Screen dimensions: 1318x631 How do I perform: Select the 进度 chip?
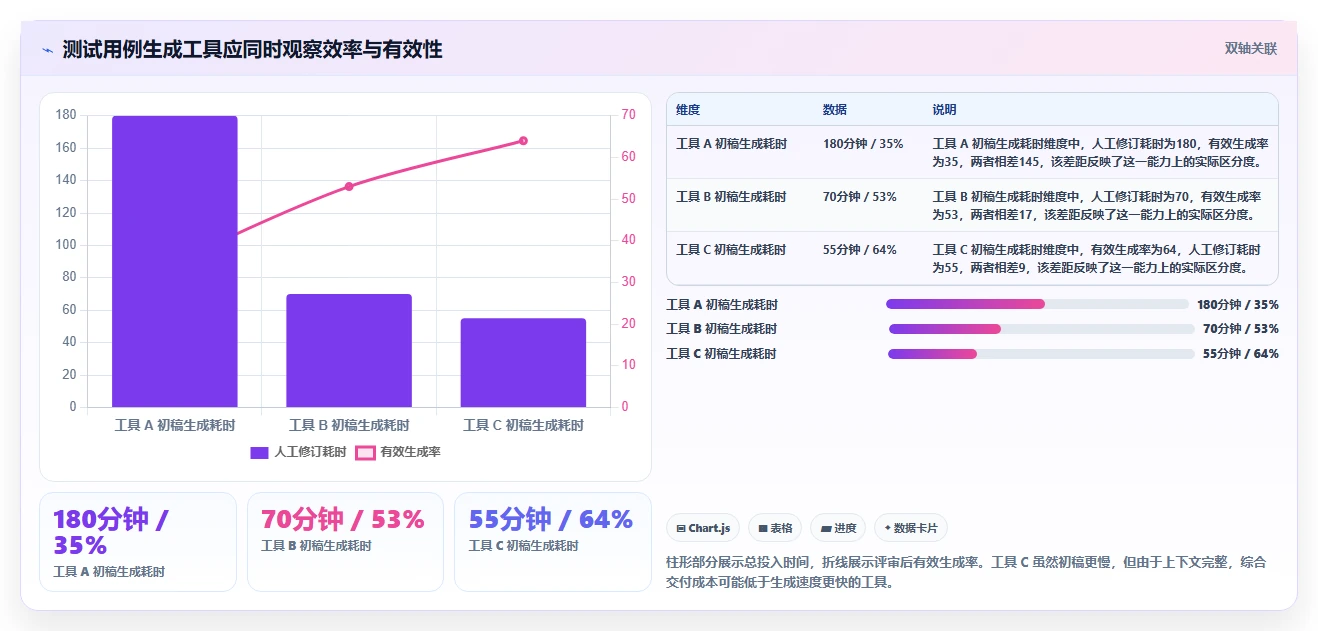click(x=838, y=528)
